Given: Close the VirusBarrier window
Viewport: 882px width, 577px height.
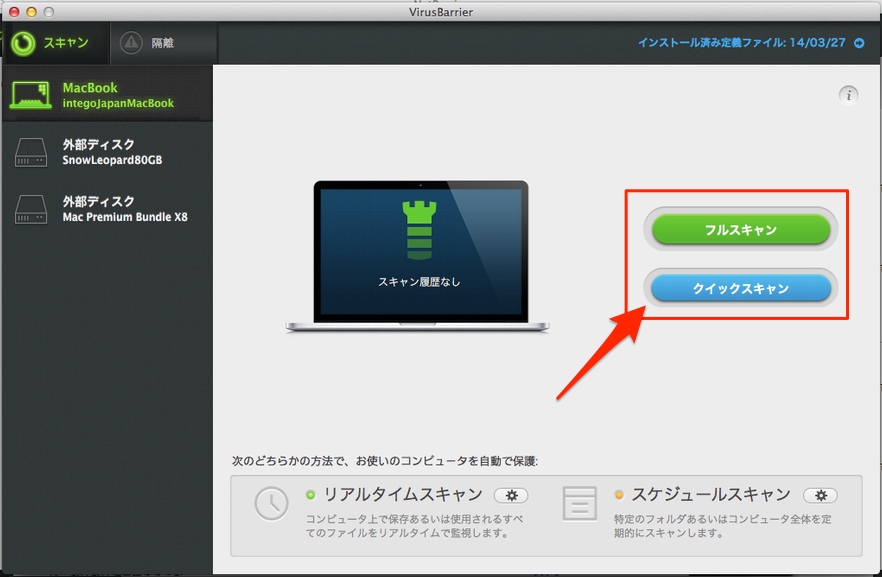Looking at the screenshot, I should (15, 12).
